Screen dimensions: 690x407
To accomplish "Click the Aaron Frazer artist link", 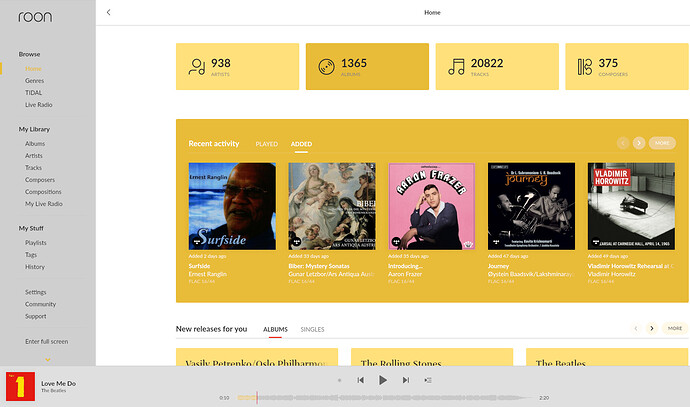I will (x=405, y=274).
